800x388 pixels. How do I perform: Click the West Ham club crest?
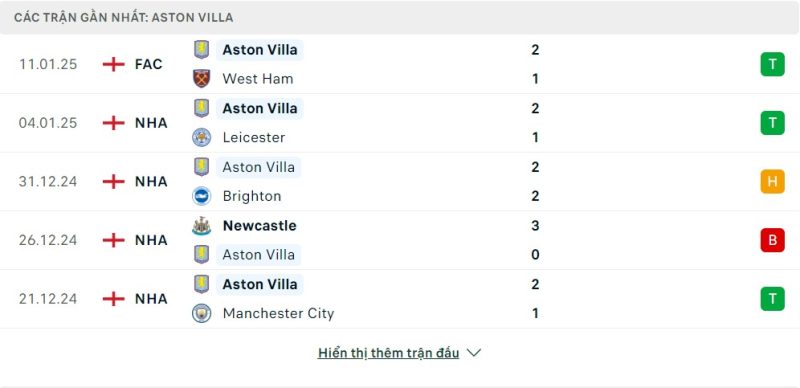[202, 79]
